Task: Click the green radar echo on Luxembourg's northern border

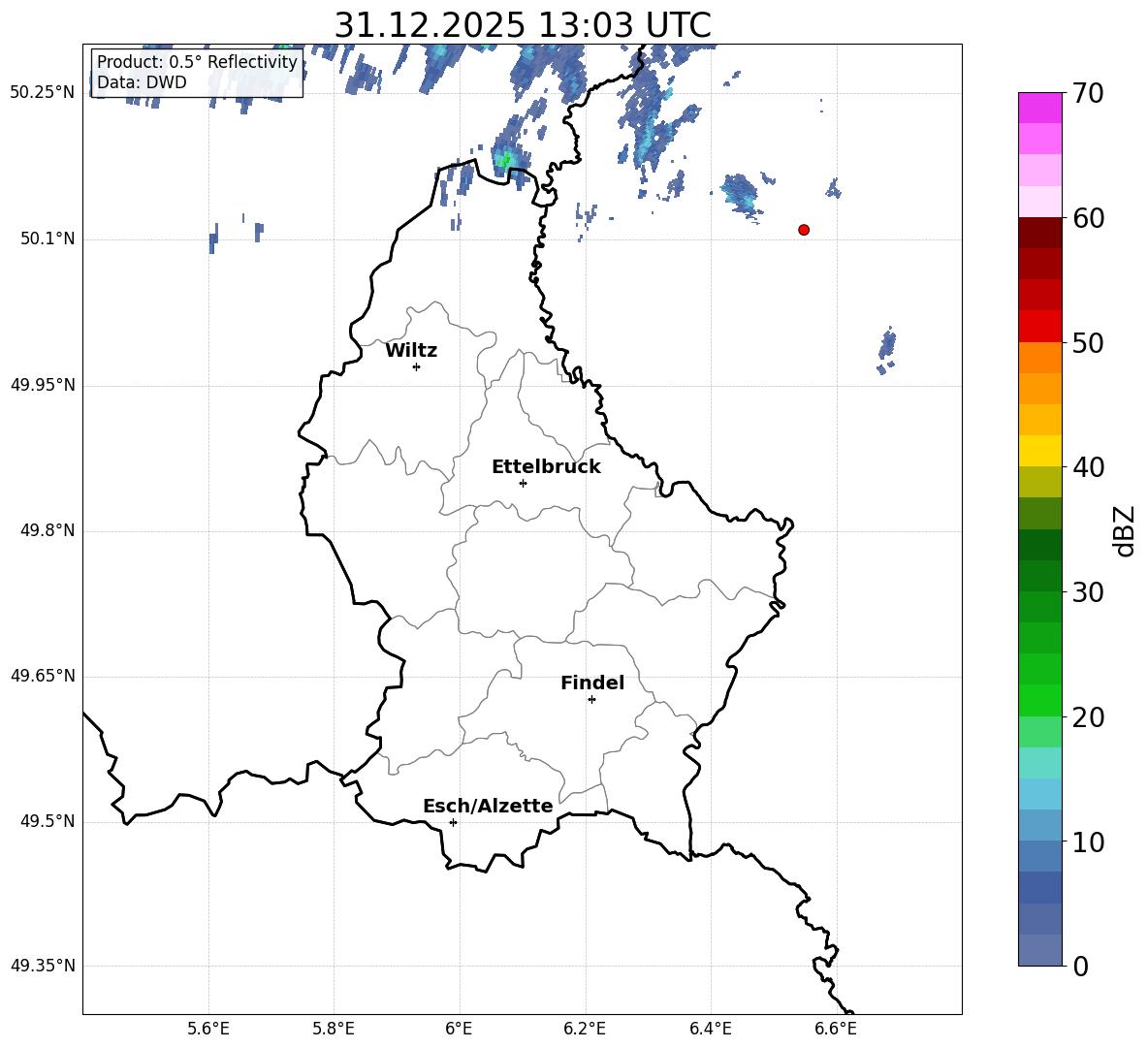Action: coord(503,160)
